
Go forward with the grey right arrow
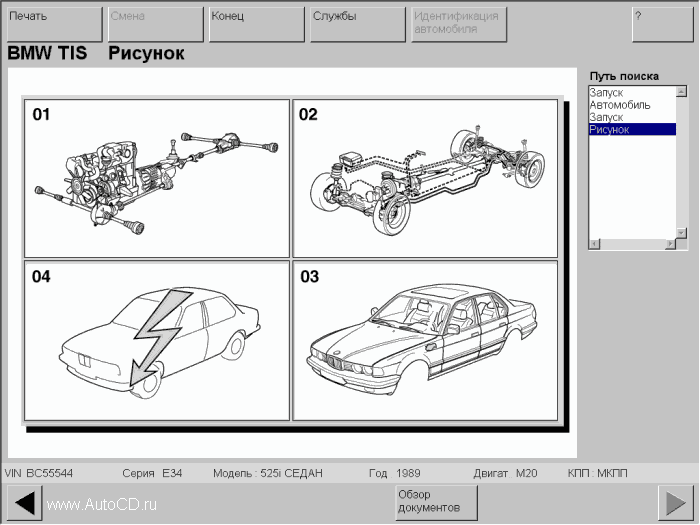[676, 503]
